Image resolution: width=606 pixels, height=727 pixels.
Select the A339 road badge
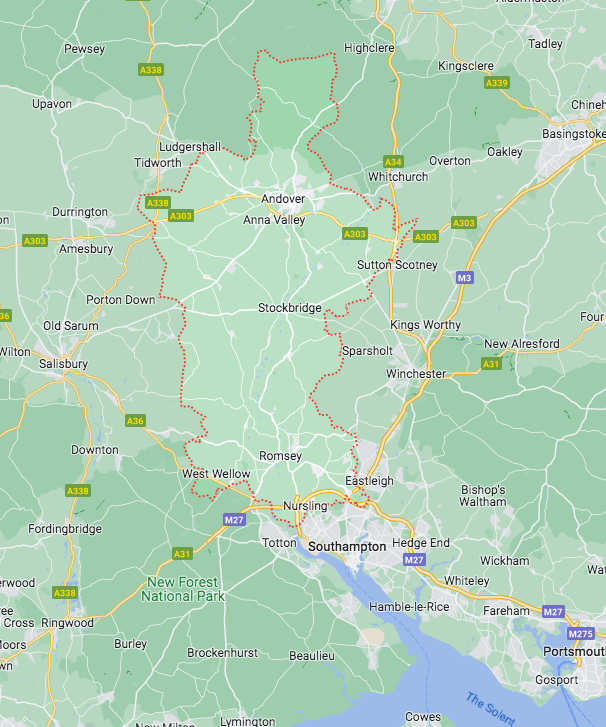(x=497, y=83)
